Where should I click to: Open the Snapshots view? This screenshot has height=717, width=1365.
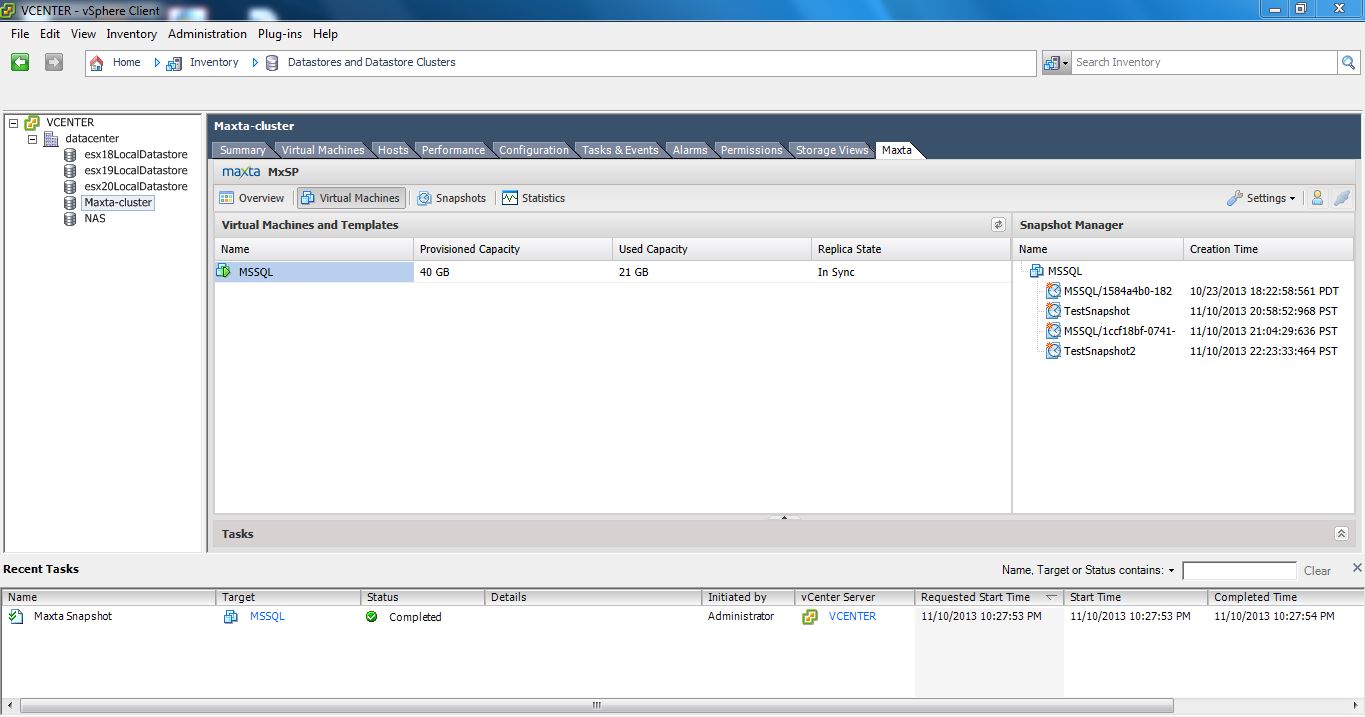(x=452, y=198)
